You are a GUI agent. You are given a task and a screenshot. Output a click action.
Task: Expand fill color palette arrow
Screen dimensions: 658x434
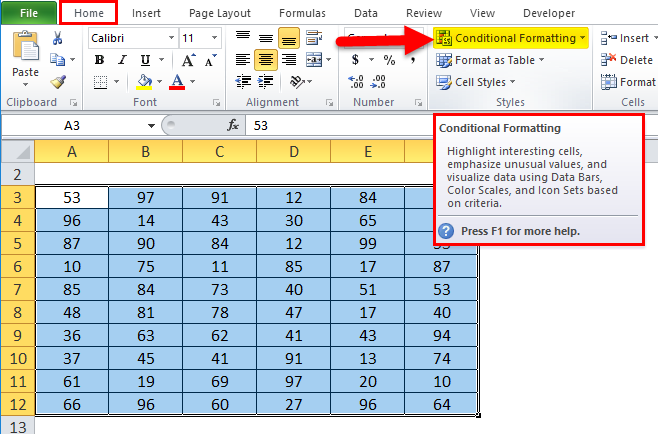(159, 82)
